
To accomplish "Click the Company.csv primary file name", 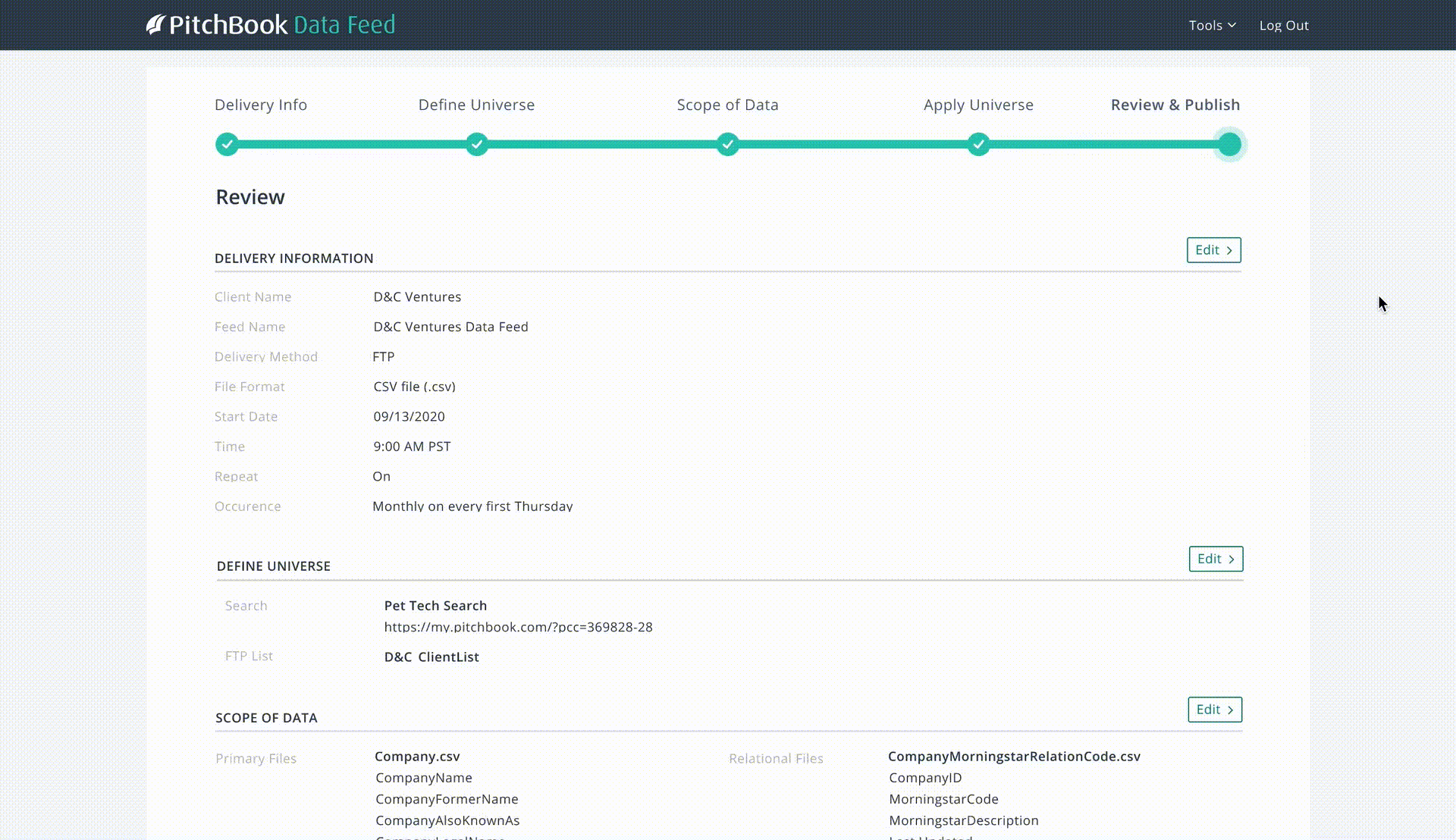I will pos(417,757).
